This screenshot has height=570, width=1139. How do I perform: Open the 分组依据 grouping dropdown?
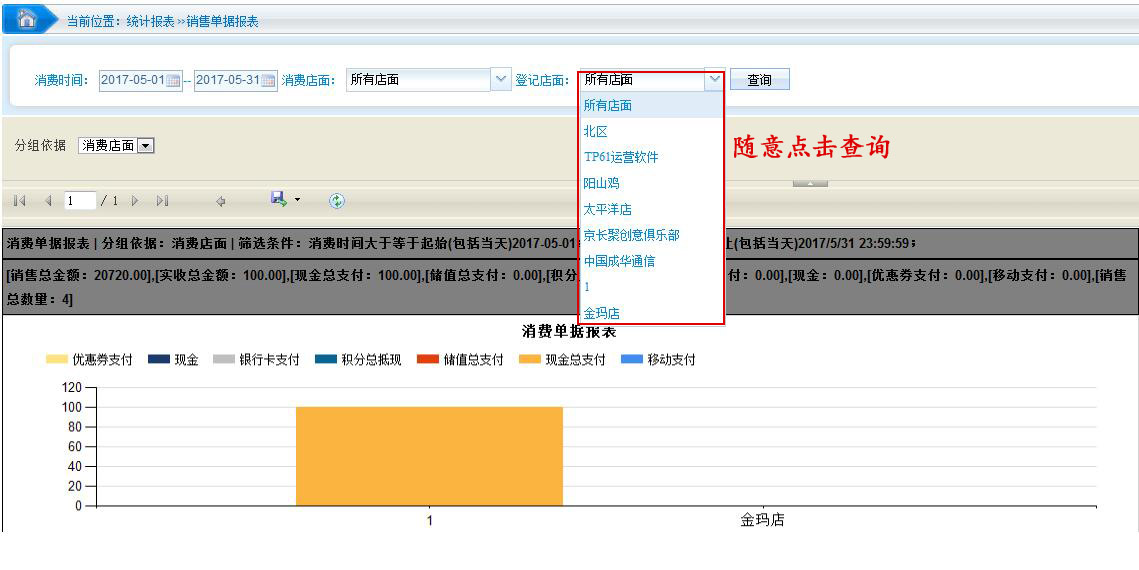tap(146, 146)
